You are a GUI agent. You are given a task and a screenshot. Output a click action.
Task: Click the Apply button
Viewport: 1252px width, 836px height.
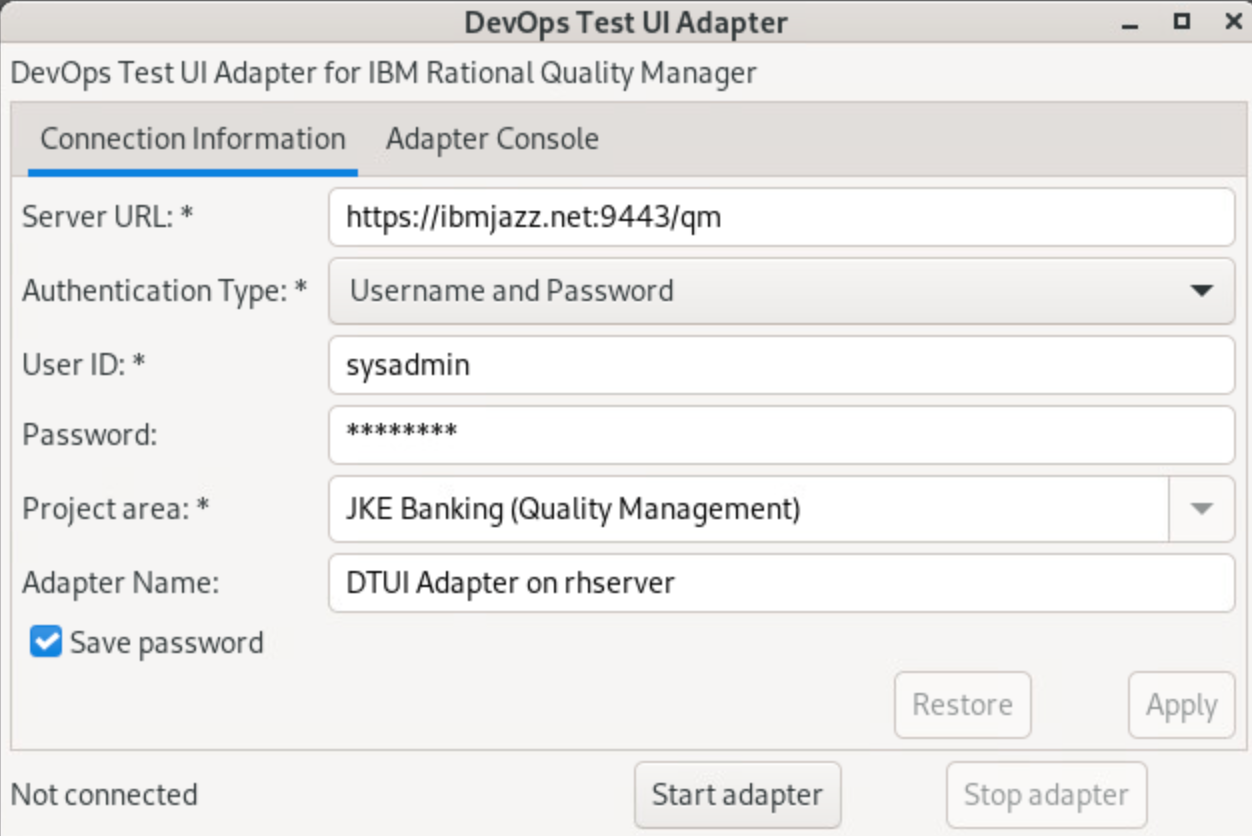1181,705
